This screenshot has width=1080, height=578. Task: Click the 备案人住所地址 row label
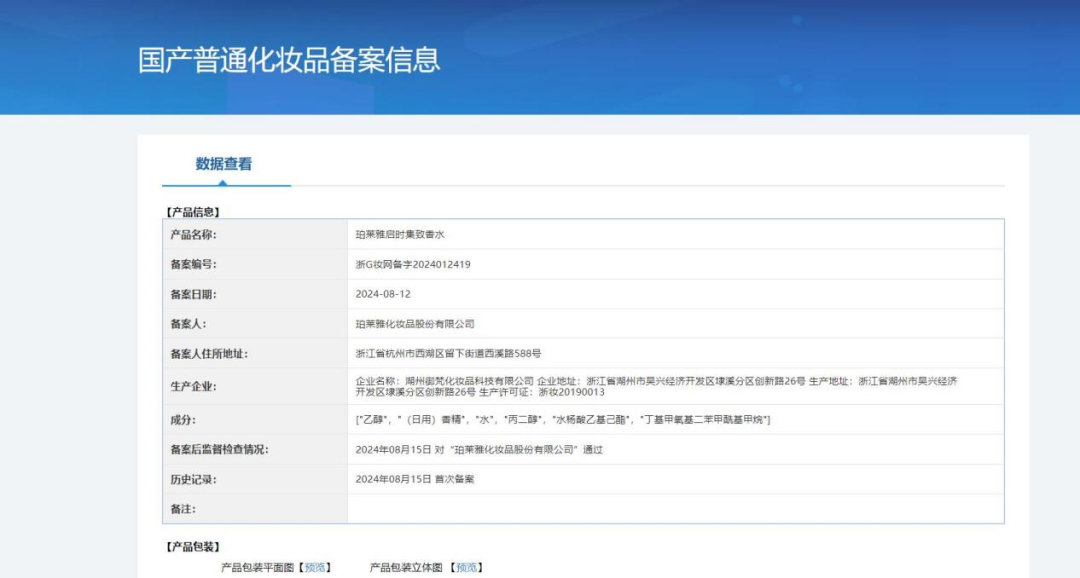(x=209, y=353)
